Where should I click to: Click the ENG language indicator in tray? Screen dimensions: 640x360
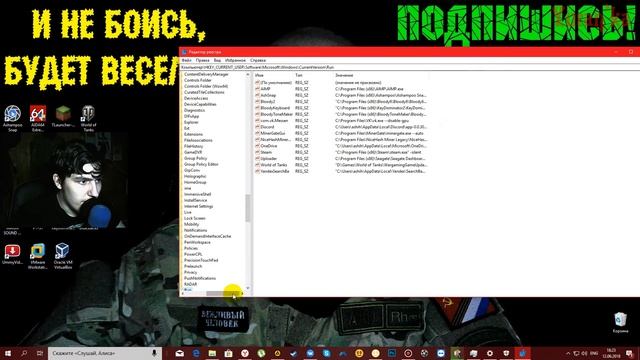click(x=594, y=353)
